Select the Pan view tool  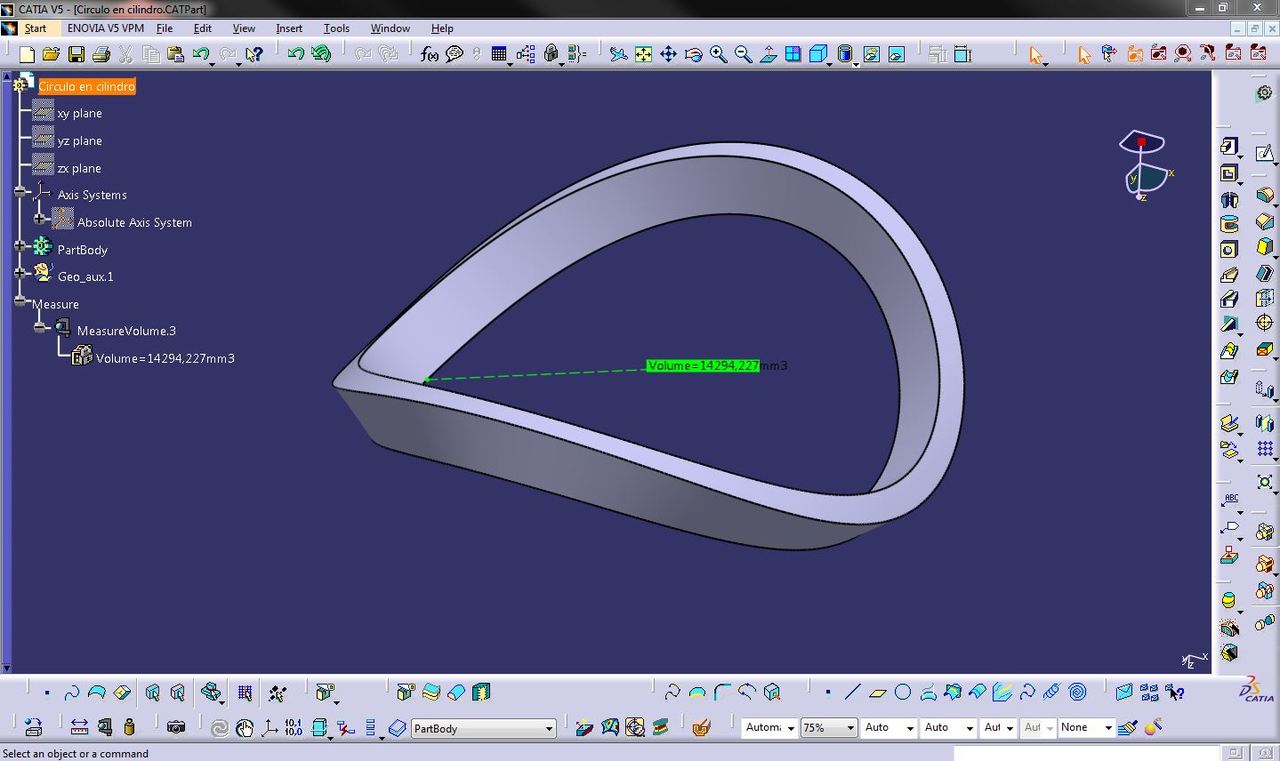pyautogui.click(x=668, y=54)
